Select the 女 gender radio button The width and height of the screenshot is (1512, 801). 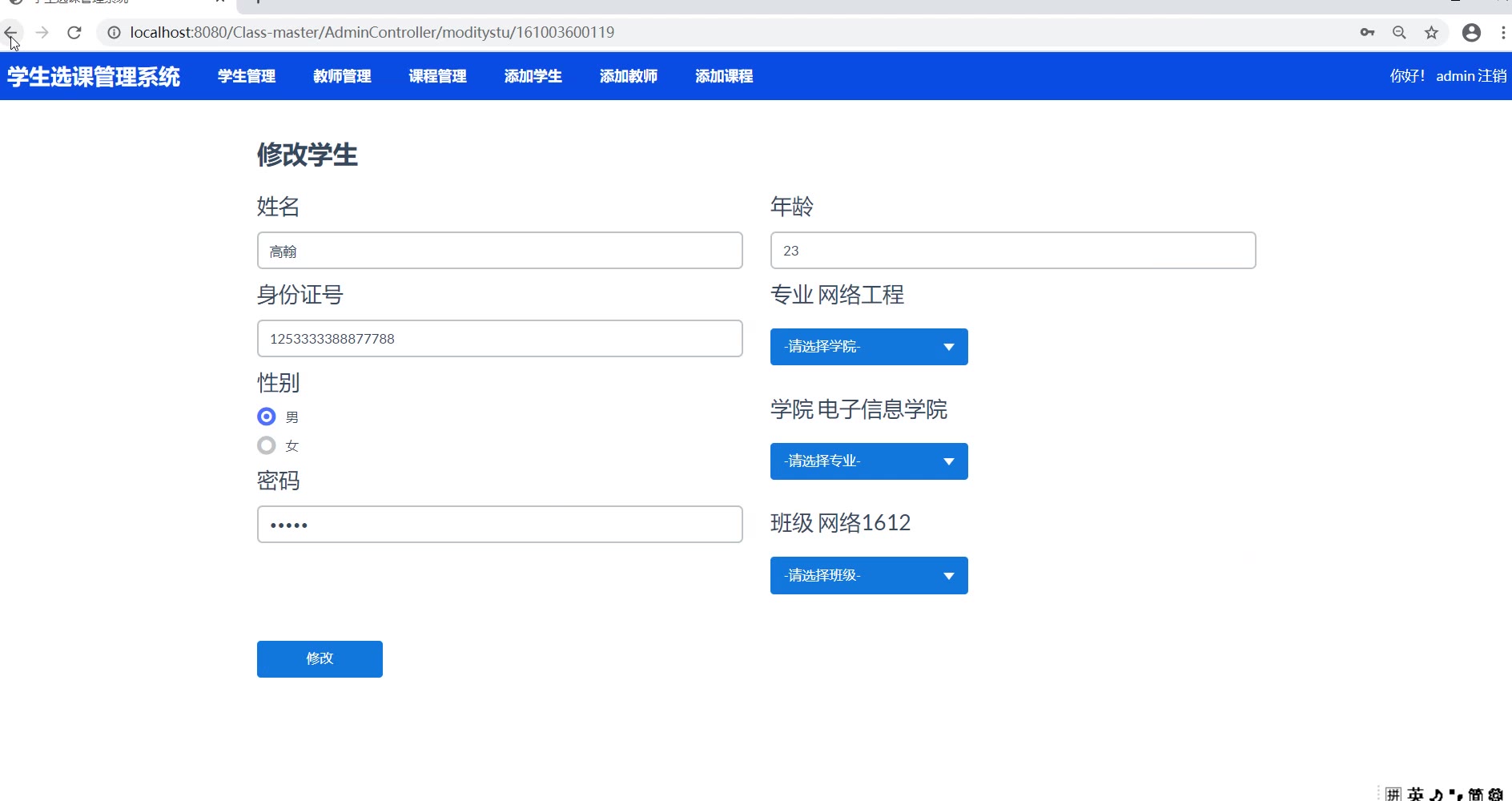tap(267, 445)
